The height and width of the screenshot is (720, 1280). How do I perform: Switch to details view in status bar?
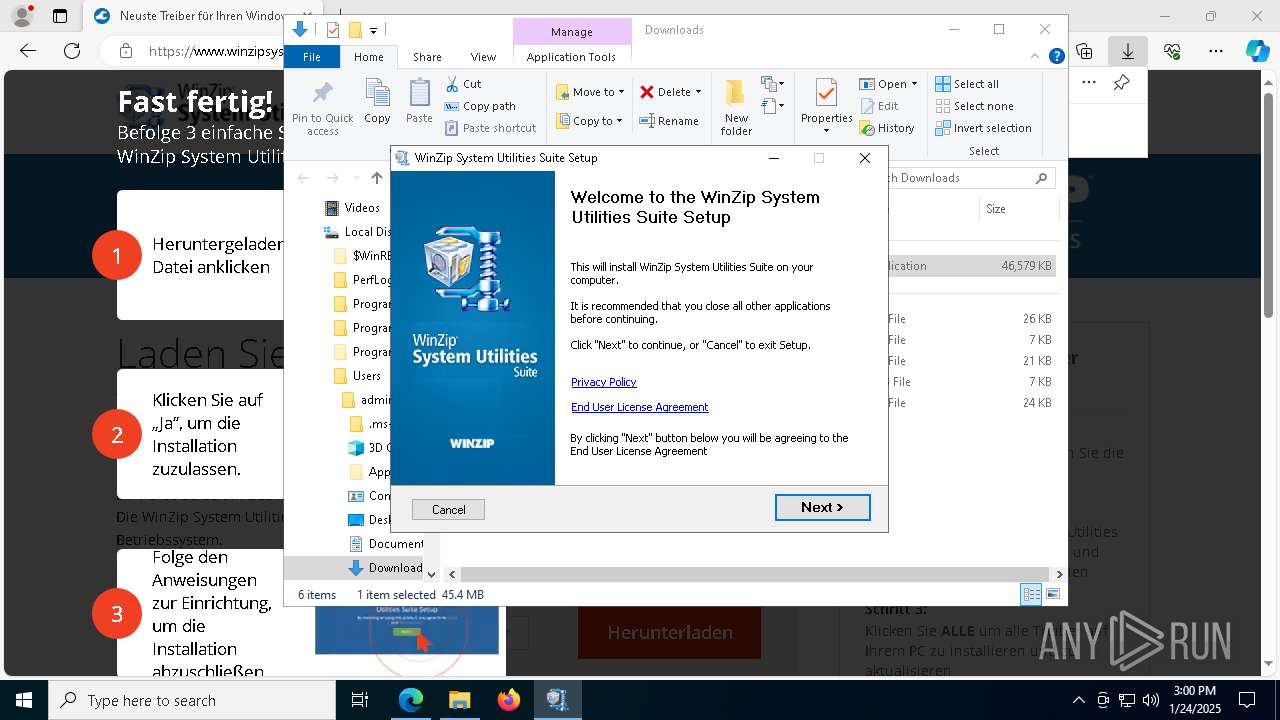(x=1031, y=595)
